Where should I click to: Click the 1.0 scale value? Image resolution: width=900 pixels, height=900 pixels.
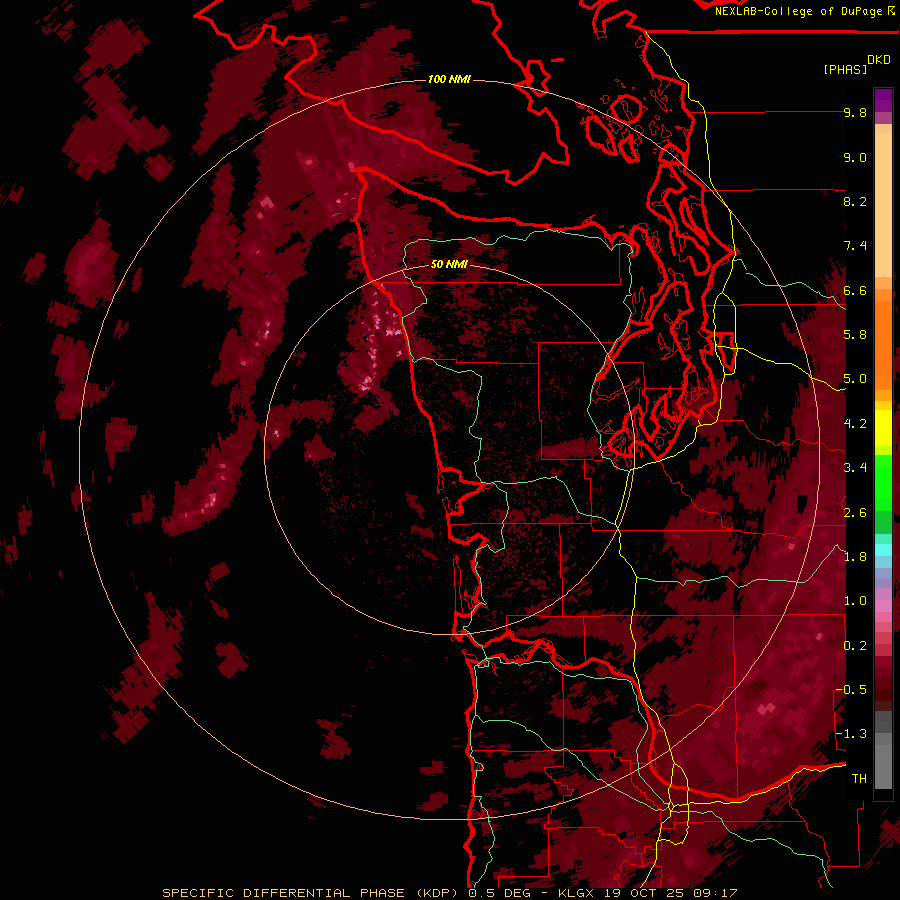click(x=855, y=601)
